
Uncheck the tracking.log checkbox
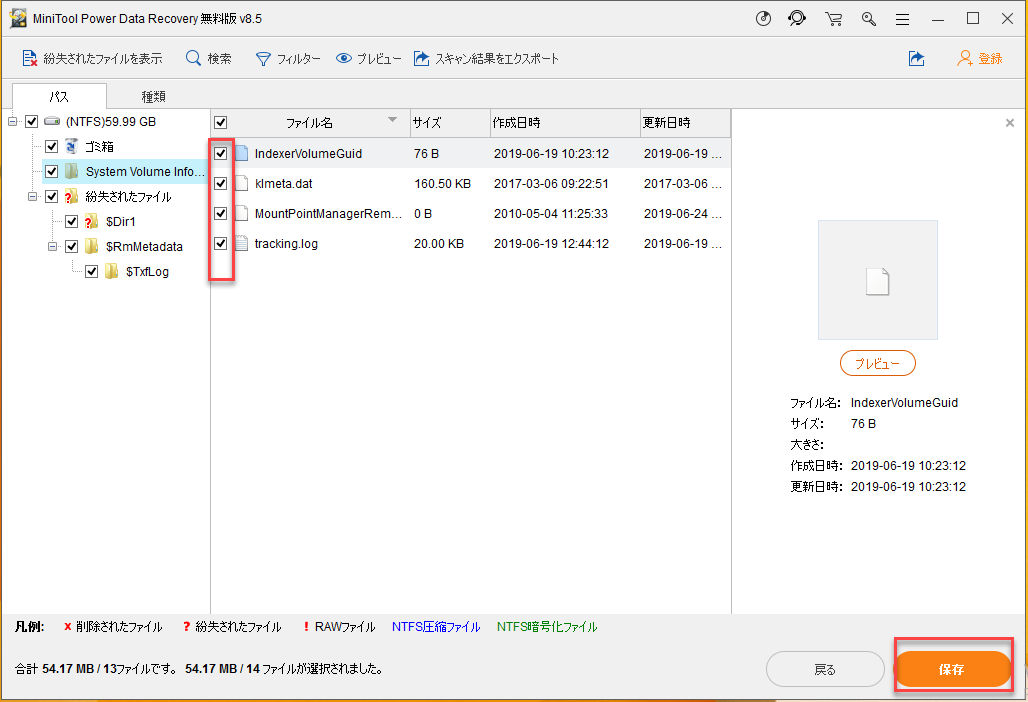(221, 244)
